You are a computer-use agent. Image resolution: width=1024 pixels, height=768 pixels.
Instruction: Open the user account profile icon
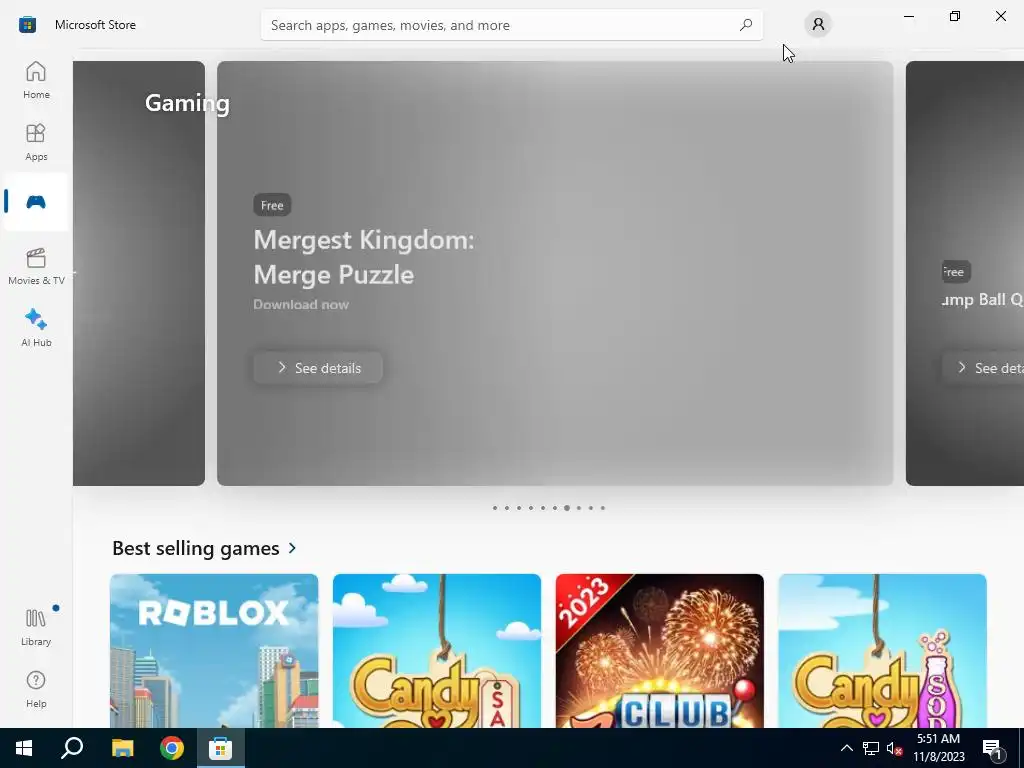pos(818,25)
